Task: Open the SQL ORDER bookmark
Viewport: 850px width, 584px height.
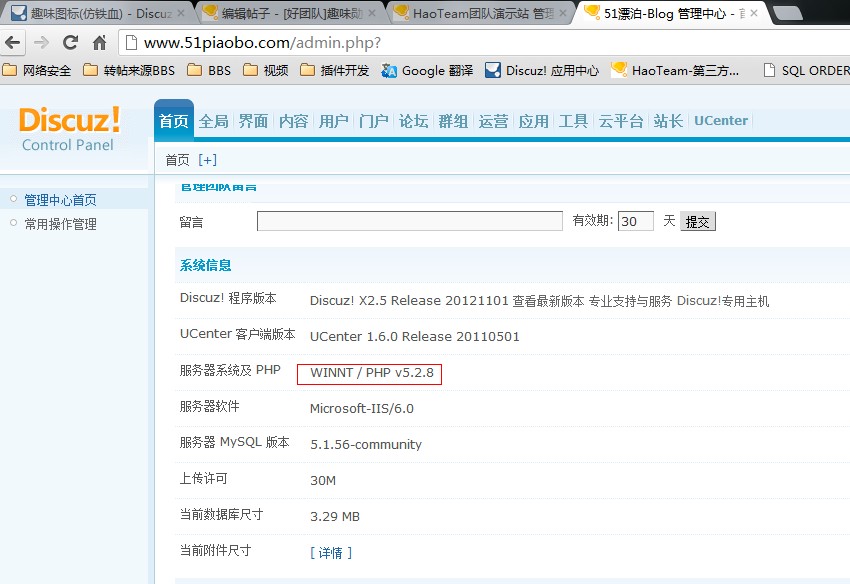Action: [806, 70]
